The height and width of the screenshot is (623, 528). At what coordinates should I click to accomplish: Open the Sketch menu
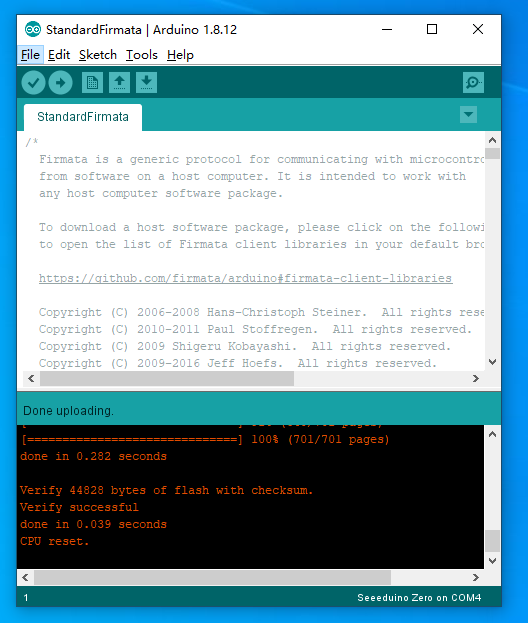pos(98,55)
